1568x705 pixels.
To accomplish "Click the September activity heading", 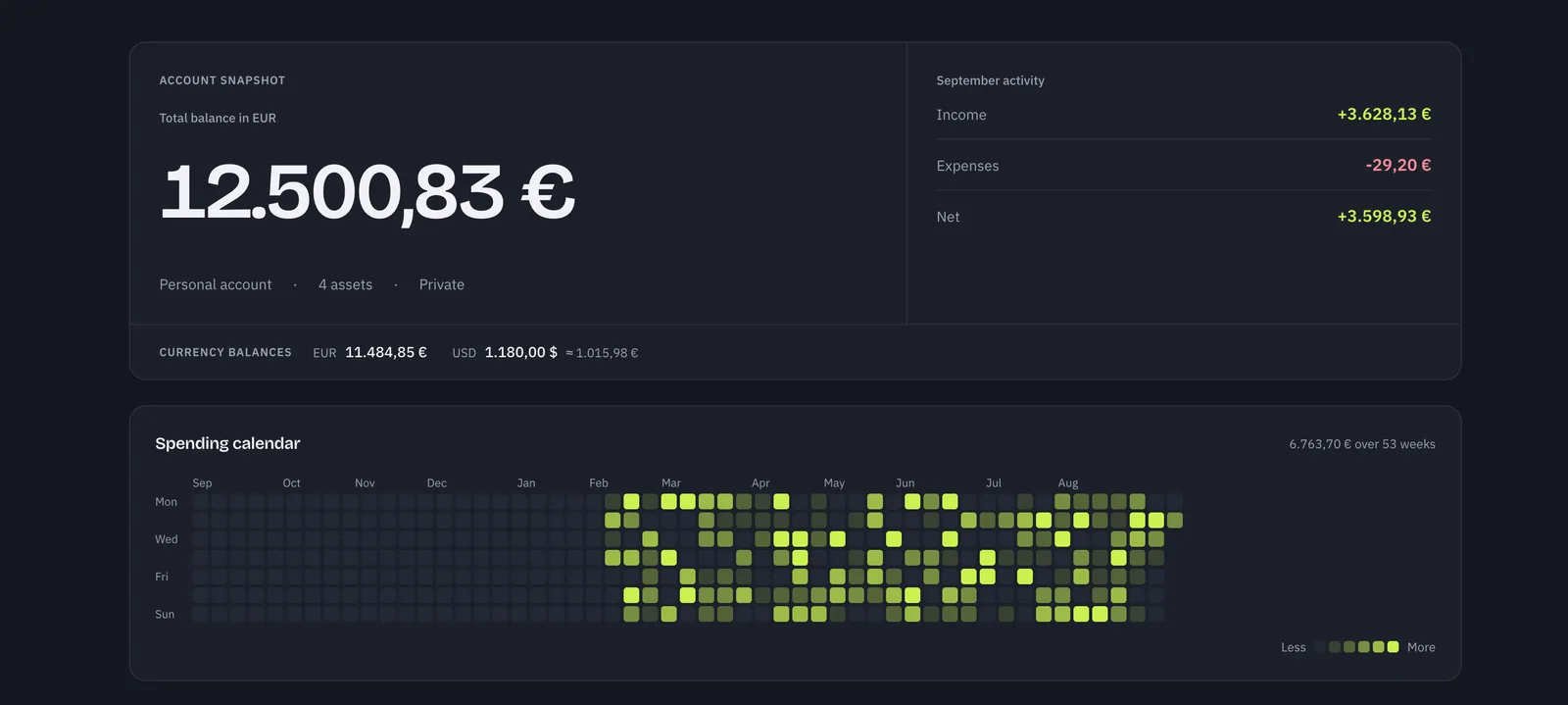I will pyautogui.click(x=991, y=80).
